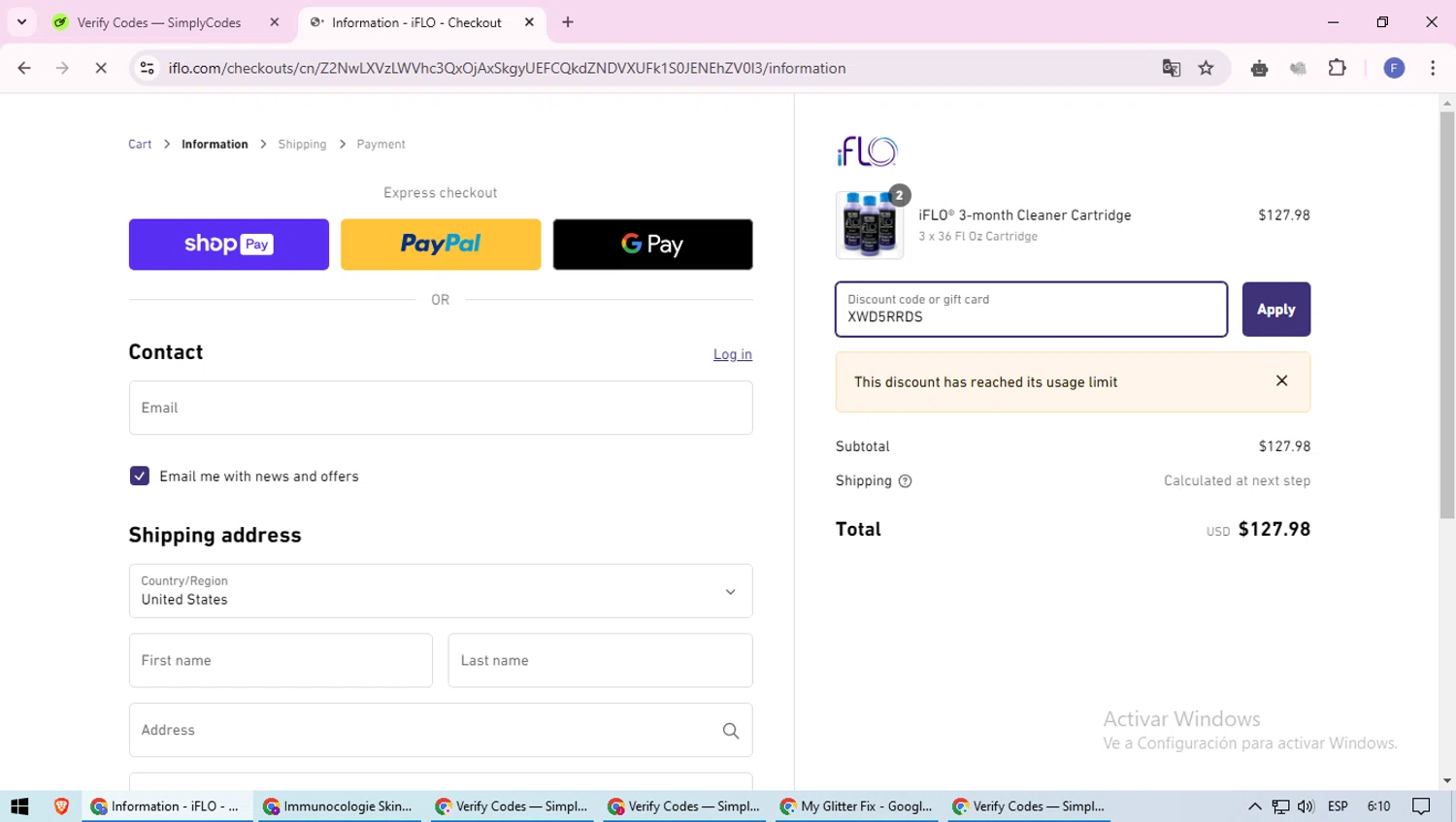
Task: Switch to Immunocologie Skin taskbar window
Action: coord(338,806)
